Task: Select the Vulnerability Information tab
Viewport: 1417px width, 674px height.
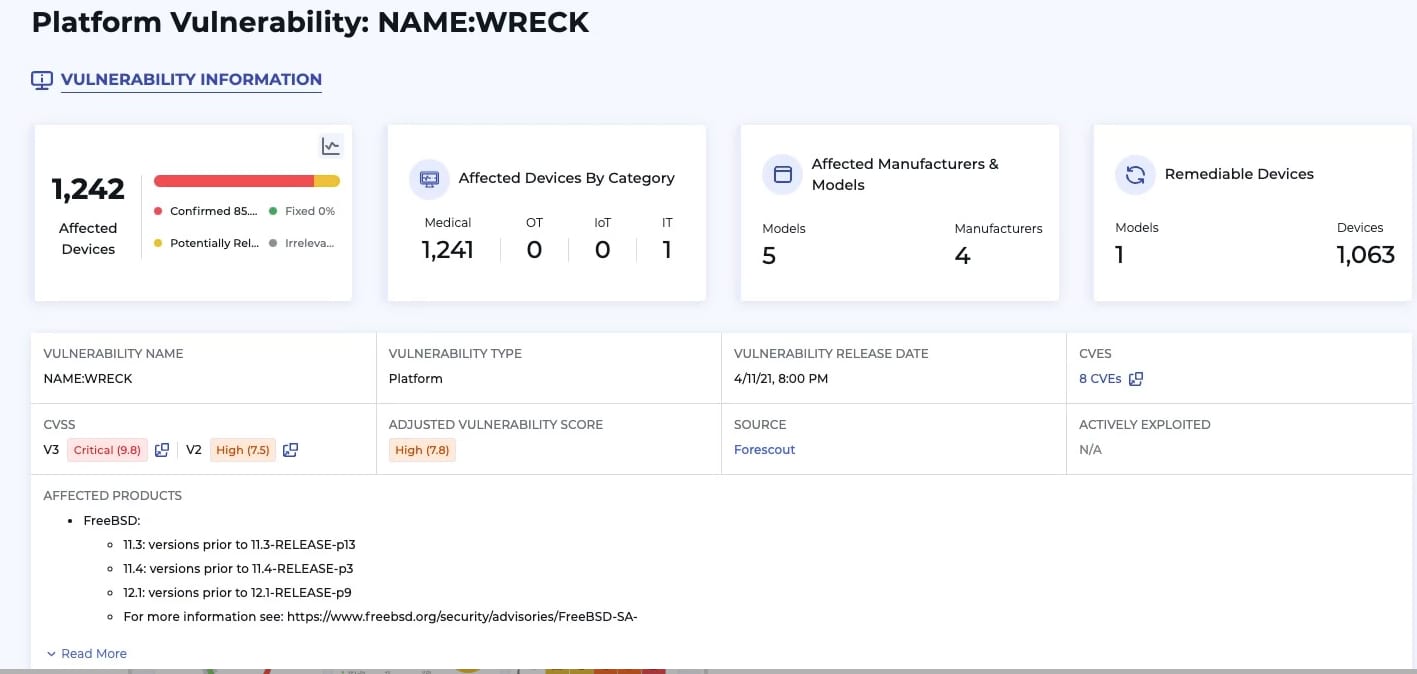Action: [191, 80]
